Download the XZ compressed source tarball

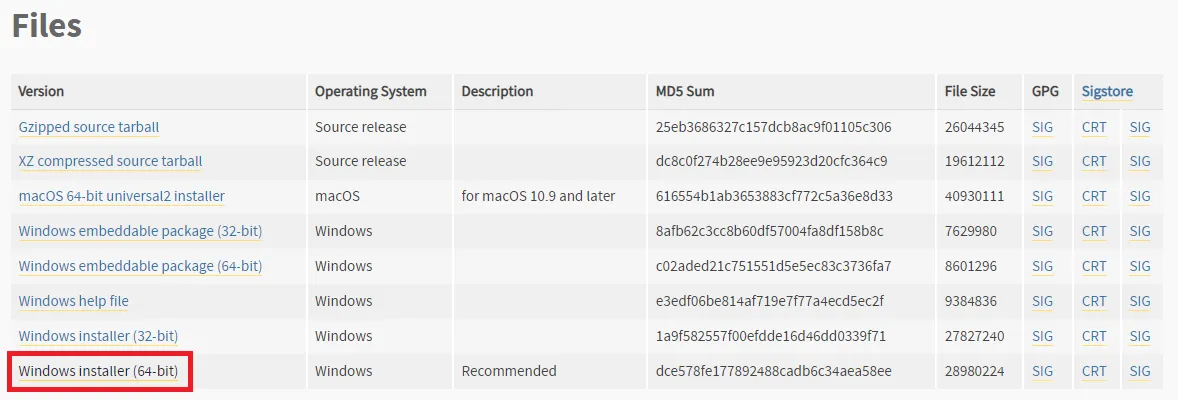tap(110, 161)
